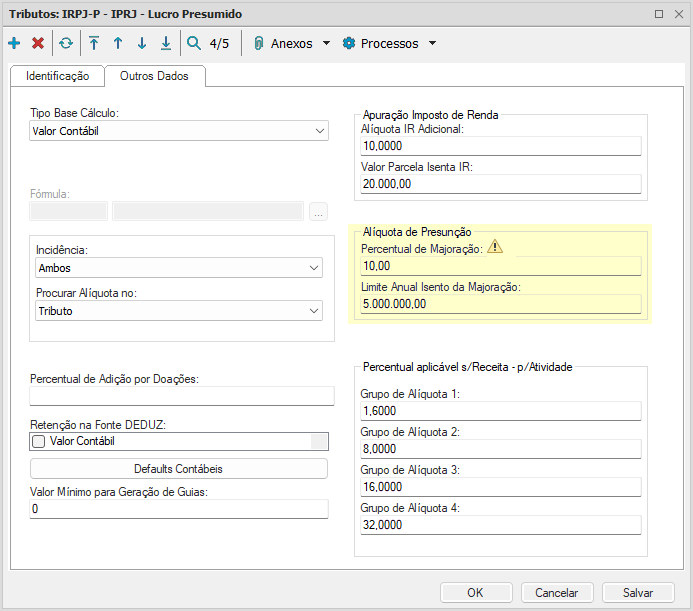Screen dimensions: 693x611
Task: Click the Grupo de Alíquota 2 field
Action: [501, 449]
